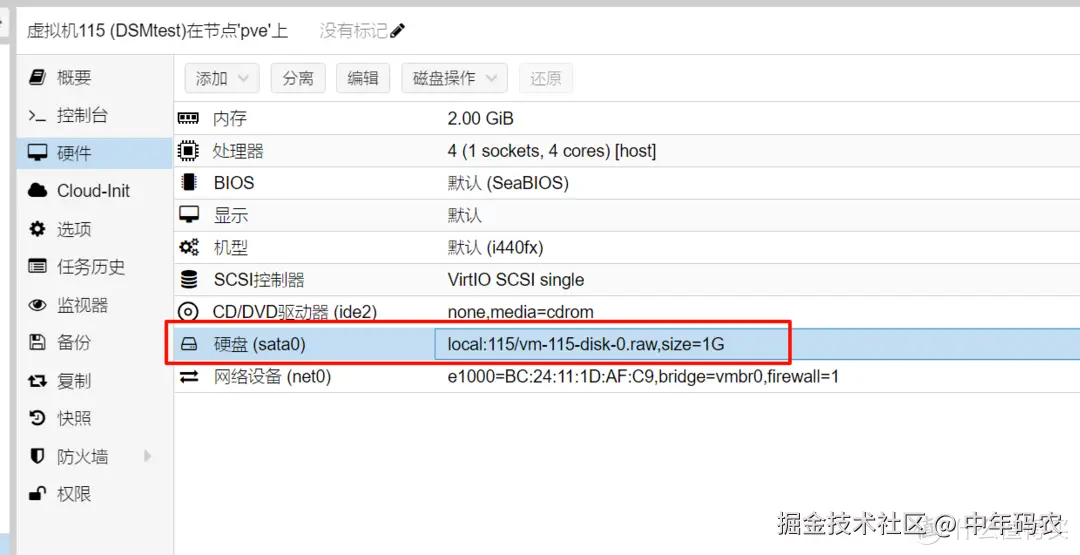Click the Options (选项) gear icon
Image resolution: width=1080 pixels, height=555 pixels.
coord(37,229)
